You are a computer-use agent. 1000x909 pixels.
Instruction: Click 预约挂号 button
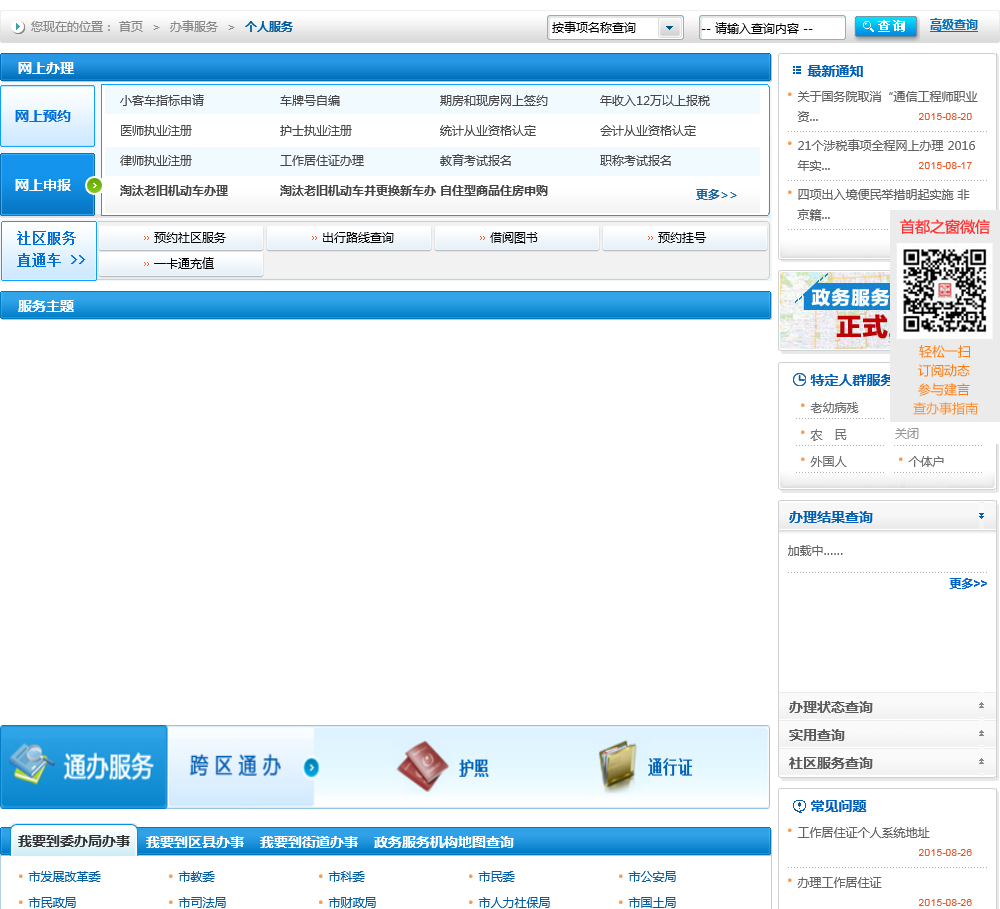685,238
